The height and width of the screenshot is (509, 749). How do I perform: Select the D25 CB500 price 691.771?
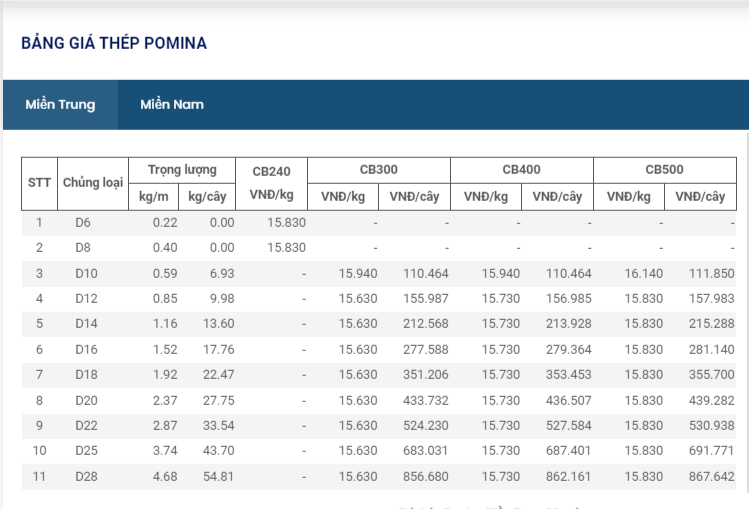713,450
